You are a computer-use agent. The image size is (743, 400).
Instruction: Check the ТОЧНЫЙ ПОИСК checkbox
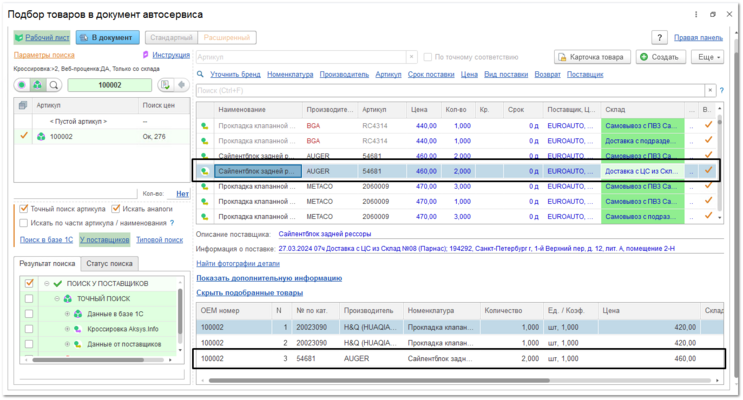pyautogui.click(x=29, y=299)
